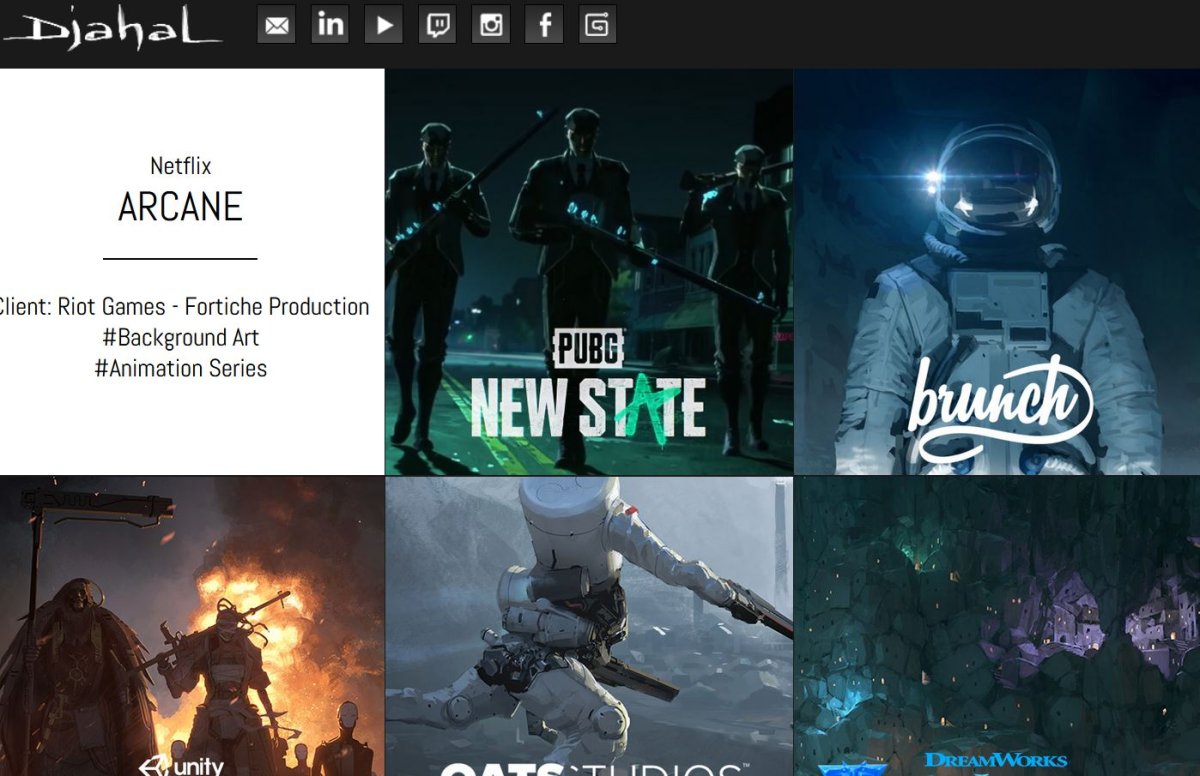Click the YouTube play icon
The width and height of the screenshot is (1200, 776).
point(383,25)
